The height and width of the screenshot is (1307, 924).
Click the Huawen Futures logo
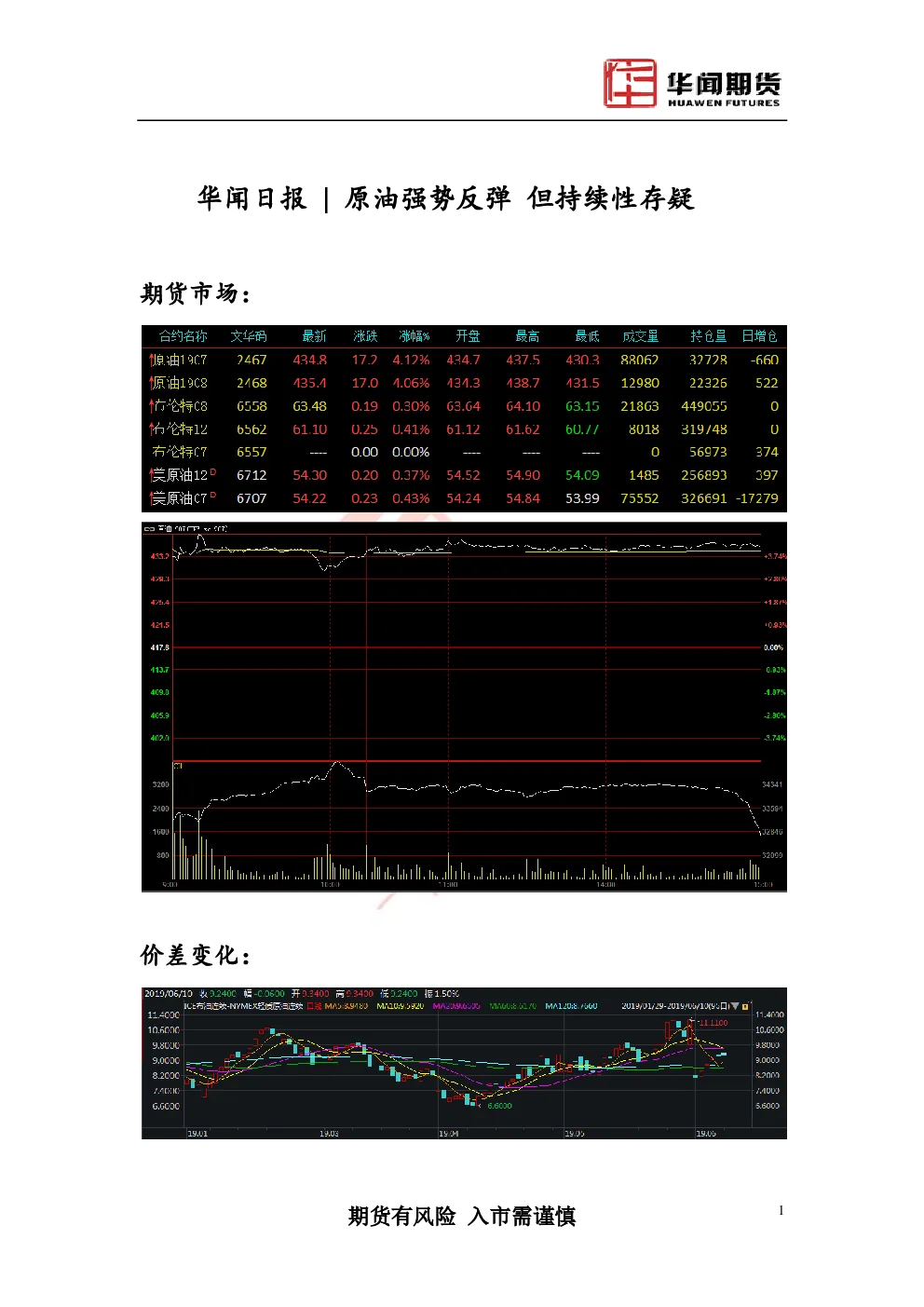pos(692,84)
